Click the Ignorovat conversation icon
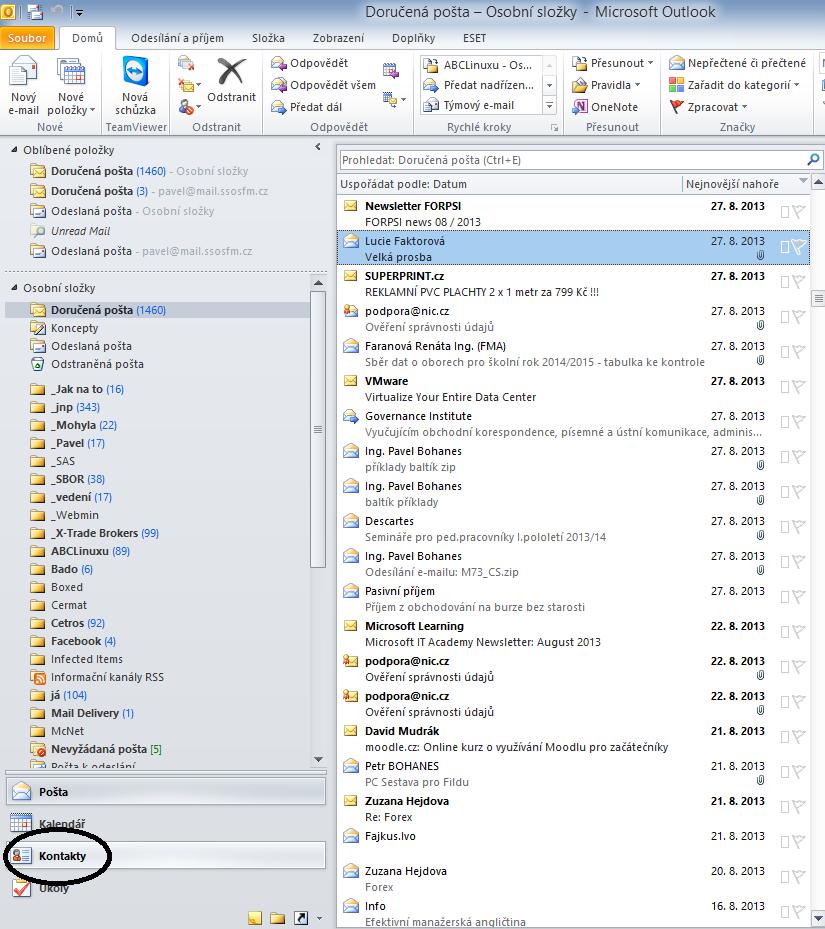 (x=186, y=63)
